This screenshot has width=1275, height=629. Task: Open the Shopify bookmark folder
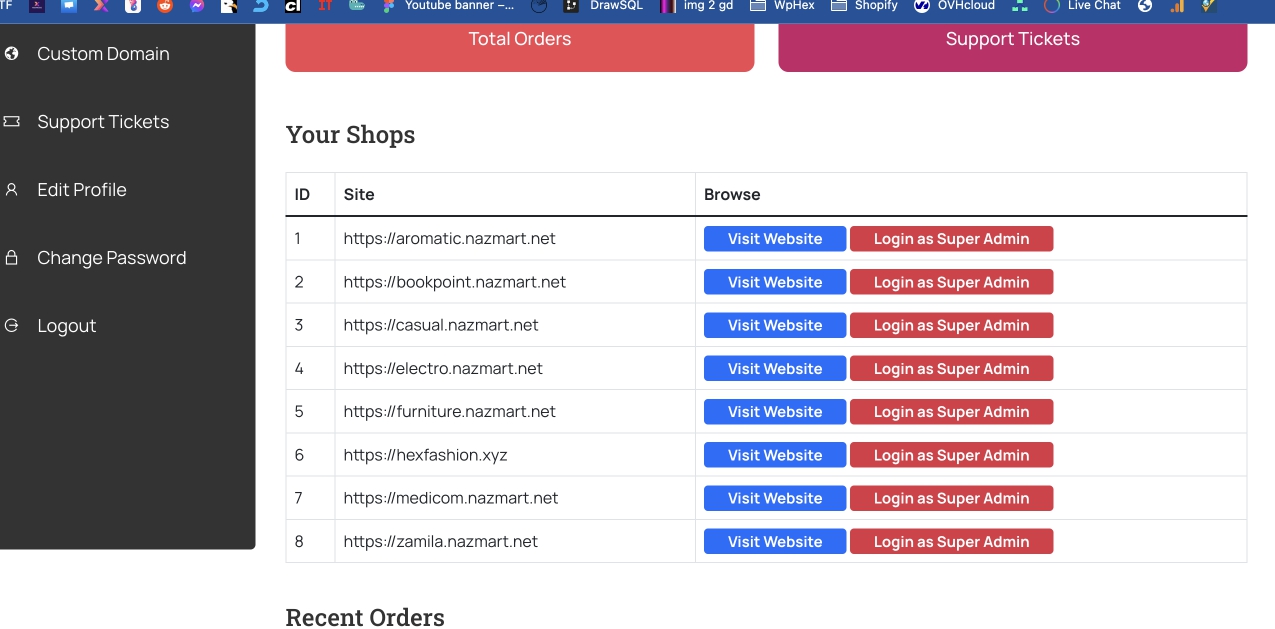(865, 6)
